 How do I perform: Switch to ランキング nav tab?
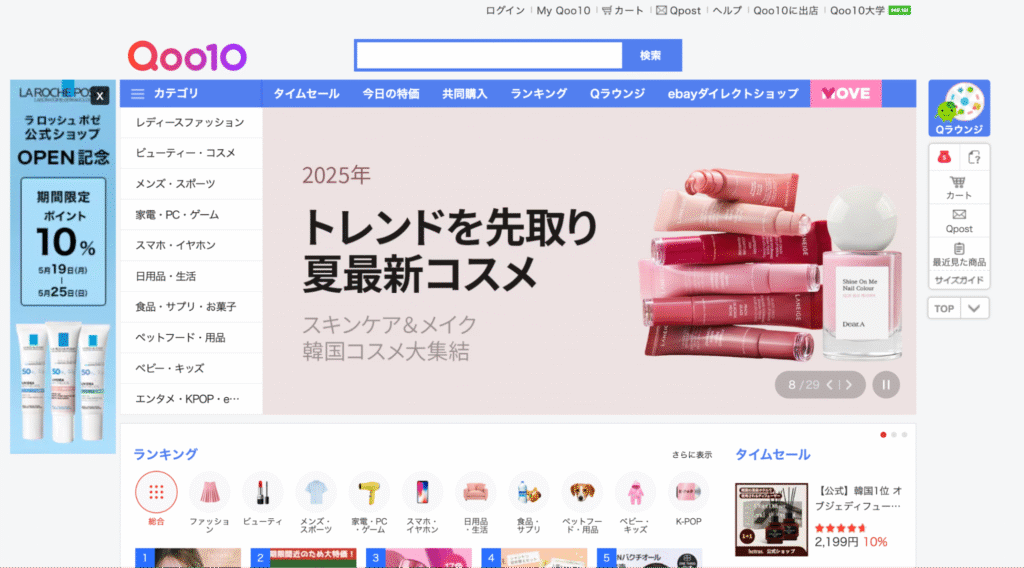pyautogui.click(x=539, y=94)
